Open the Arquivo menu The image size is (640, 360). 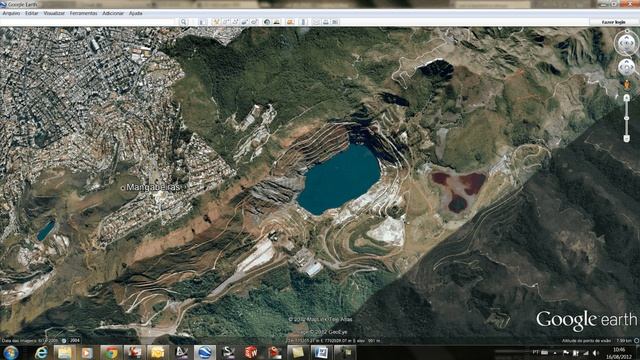tap(11, 13)
